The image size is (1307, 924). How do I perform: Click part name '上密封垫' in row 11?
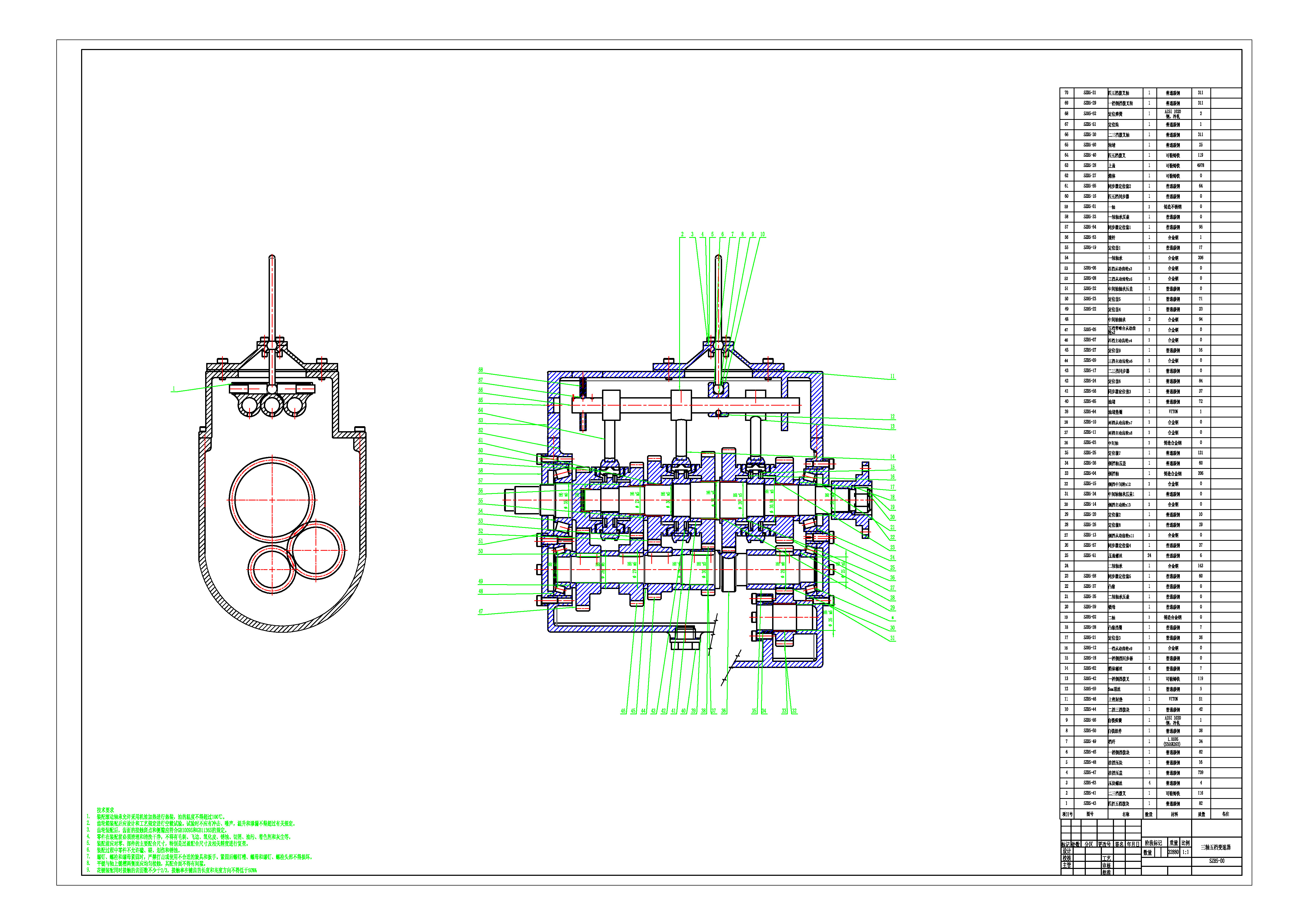coord(1116,699)
